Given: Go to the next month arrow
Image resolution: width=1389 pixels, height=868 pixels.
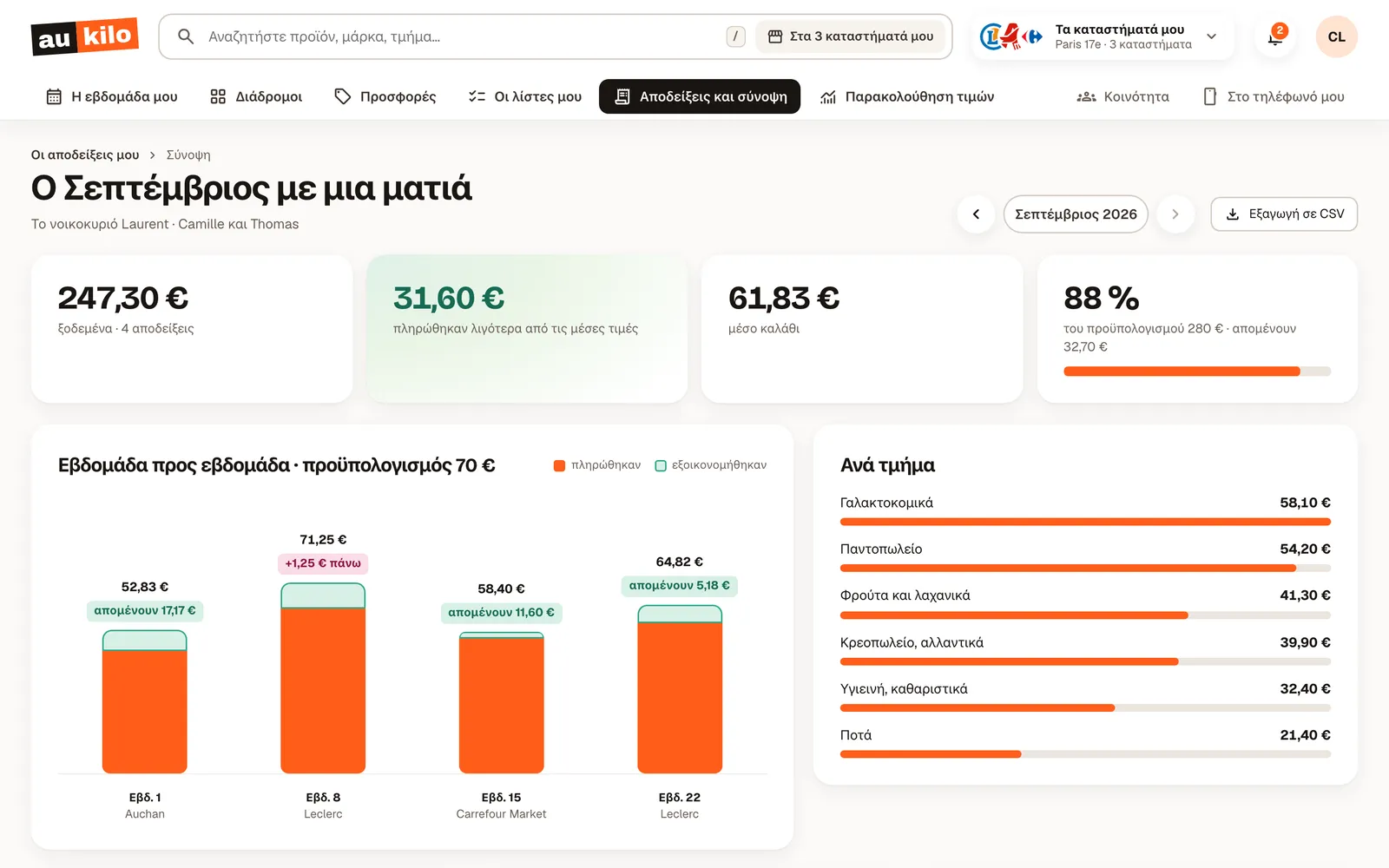Looking at the screenshot, I should [x=1175, y=214].
